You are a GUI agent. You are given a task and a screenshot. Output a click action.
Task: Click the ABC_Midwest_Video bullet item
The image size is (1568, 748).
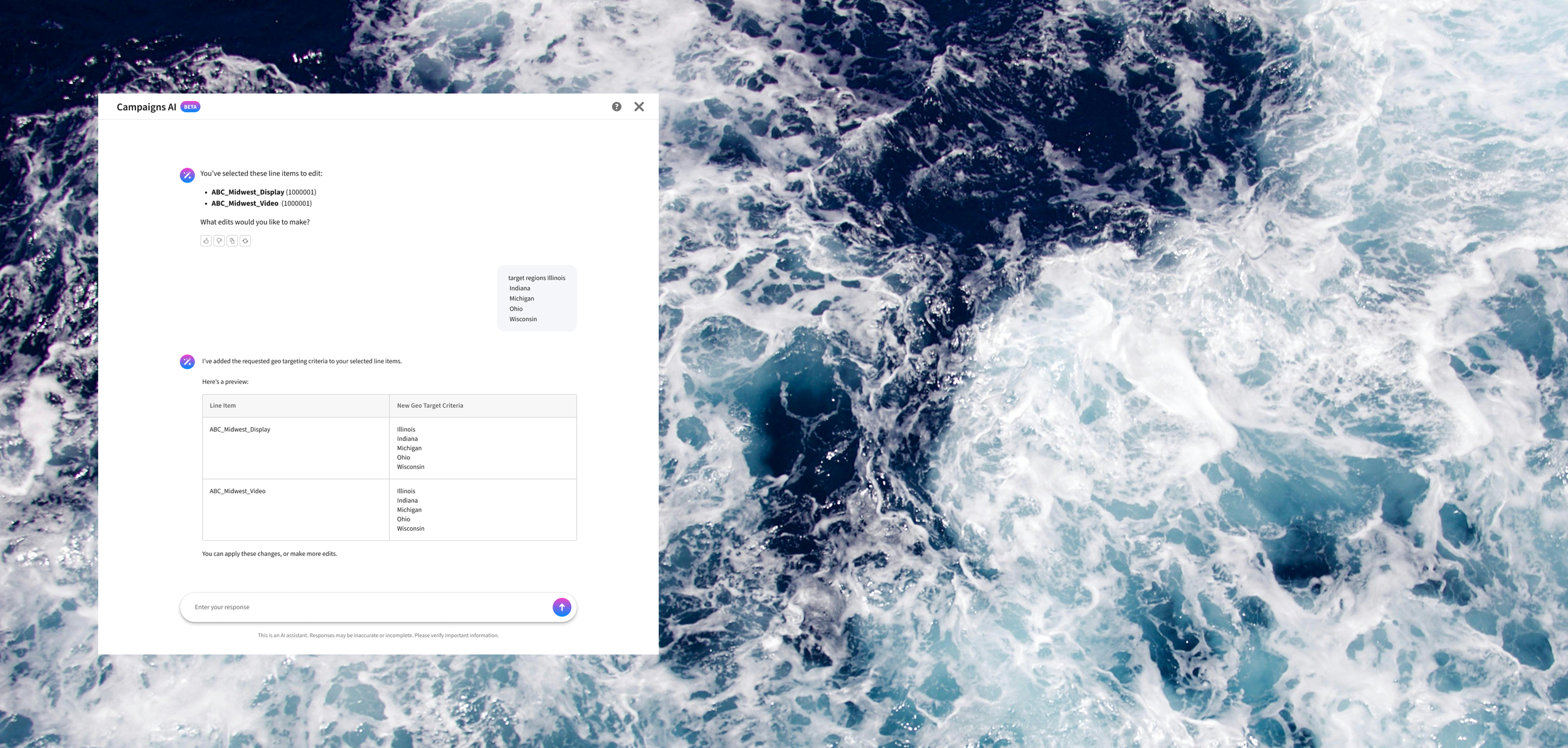pos(245,203)
